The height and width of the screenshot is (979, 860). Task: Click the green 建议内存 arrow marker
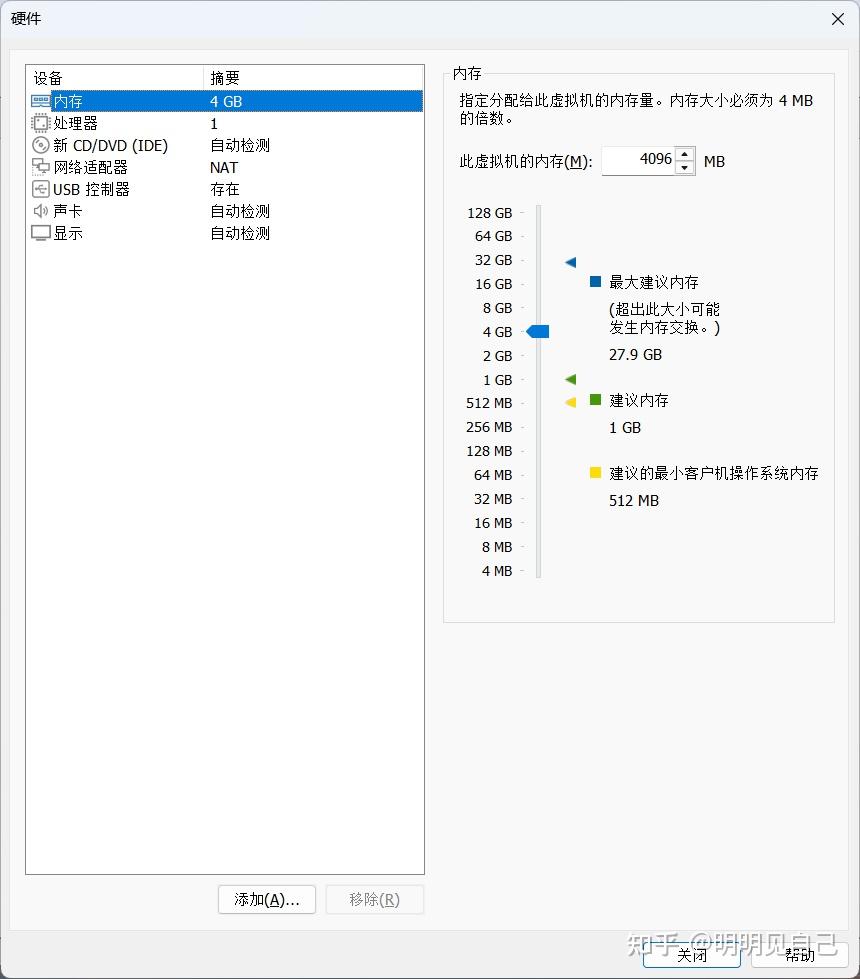tap(570, 379)
